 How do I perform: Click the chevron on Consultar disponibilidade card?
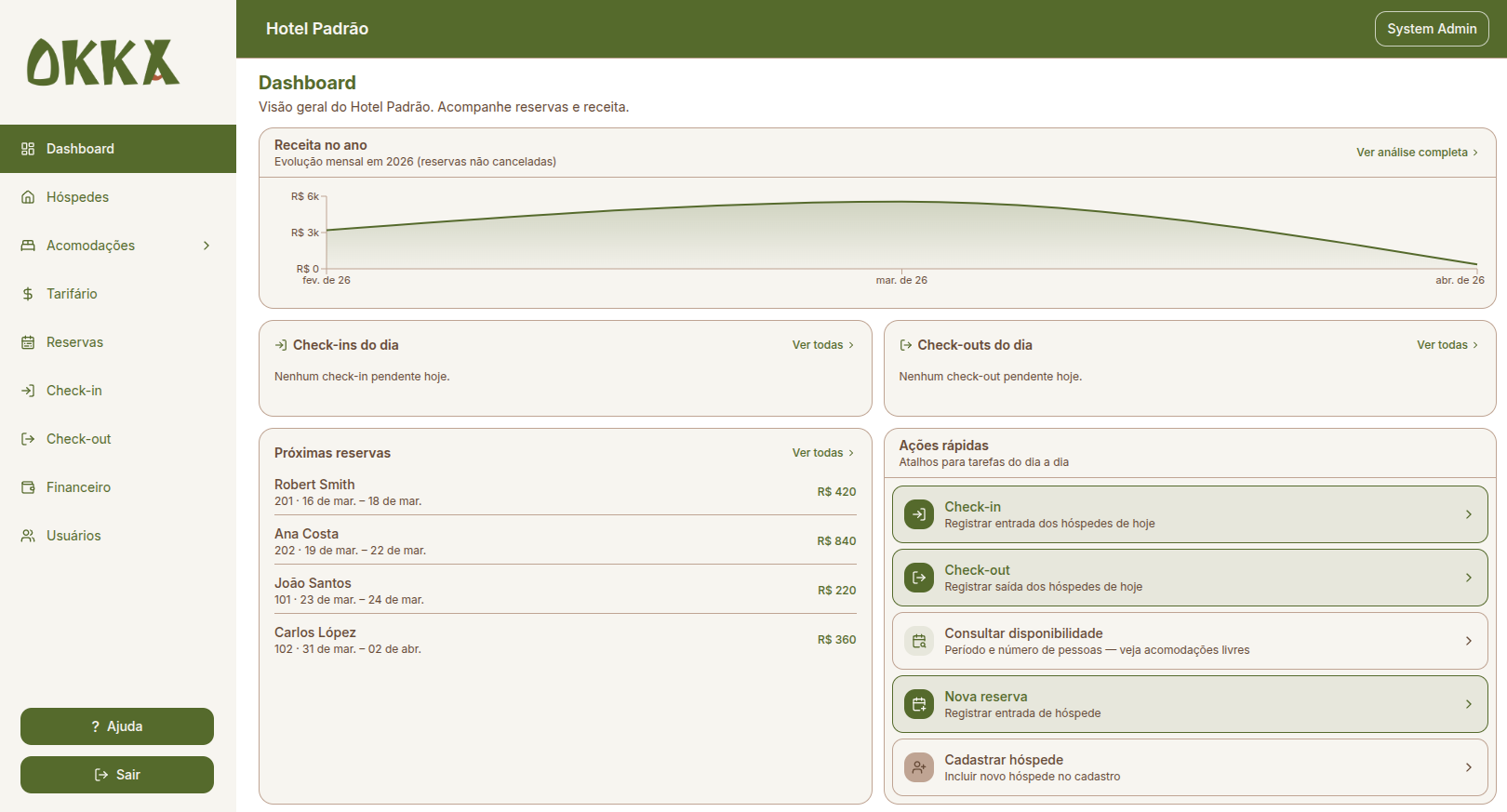[1469, 641]
